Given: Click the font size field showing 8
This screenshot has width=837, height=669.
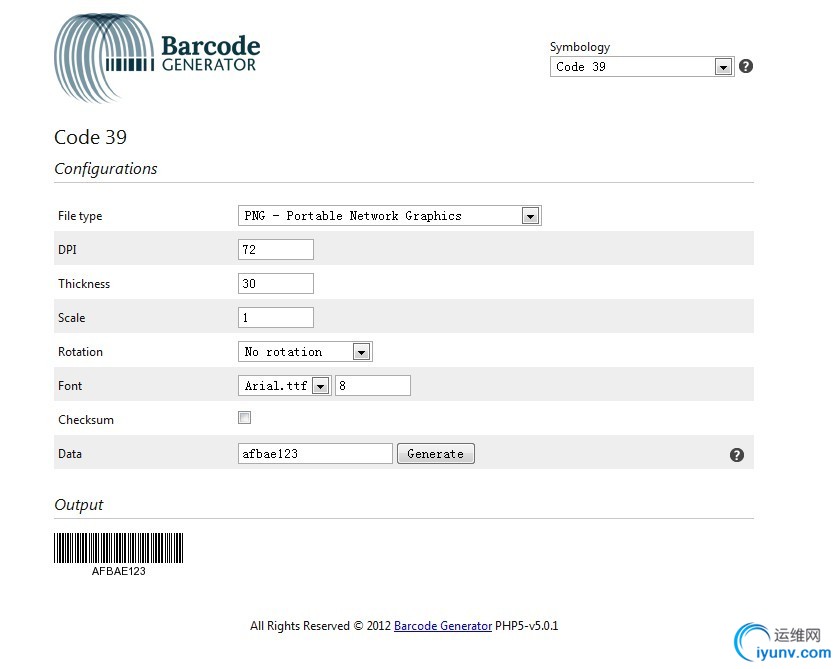Looking at the screenshot, I should pos(373,385).
